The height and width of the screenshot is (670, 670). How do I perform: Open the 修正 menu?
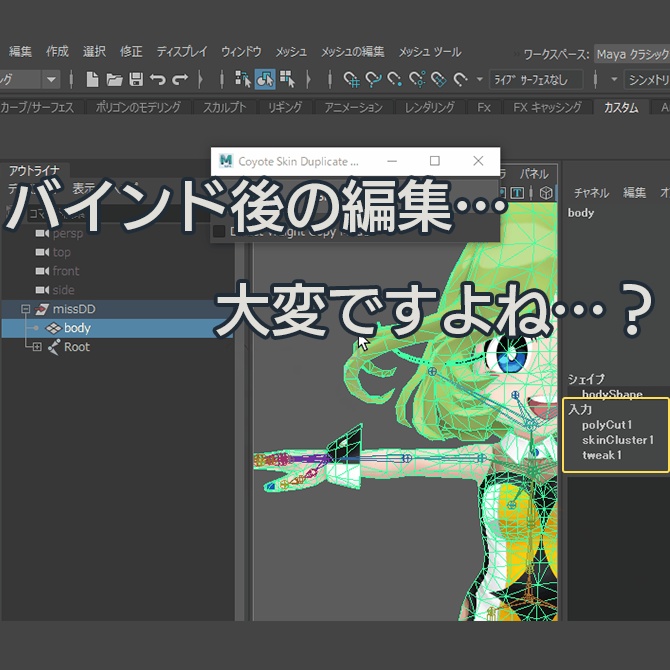tap(131, 52)
